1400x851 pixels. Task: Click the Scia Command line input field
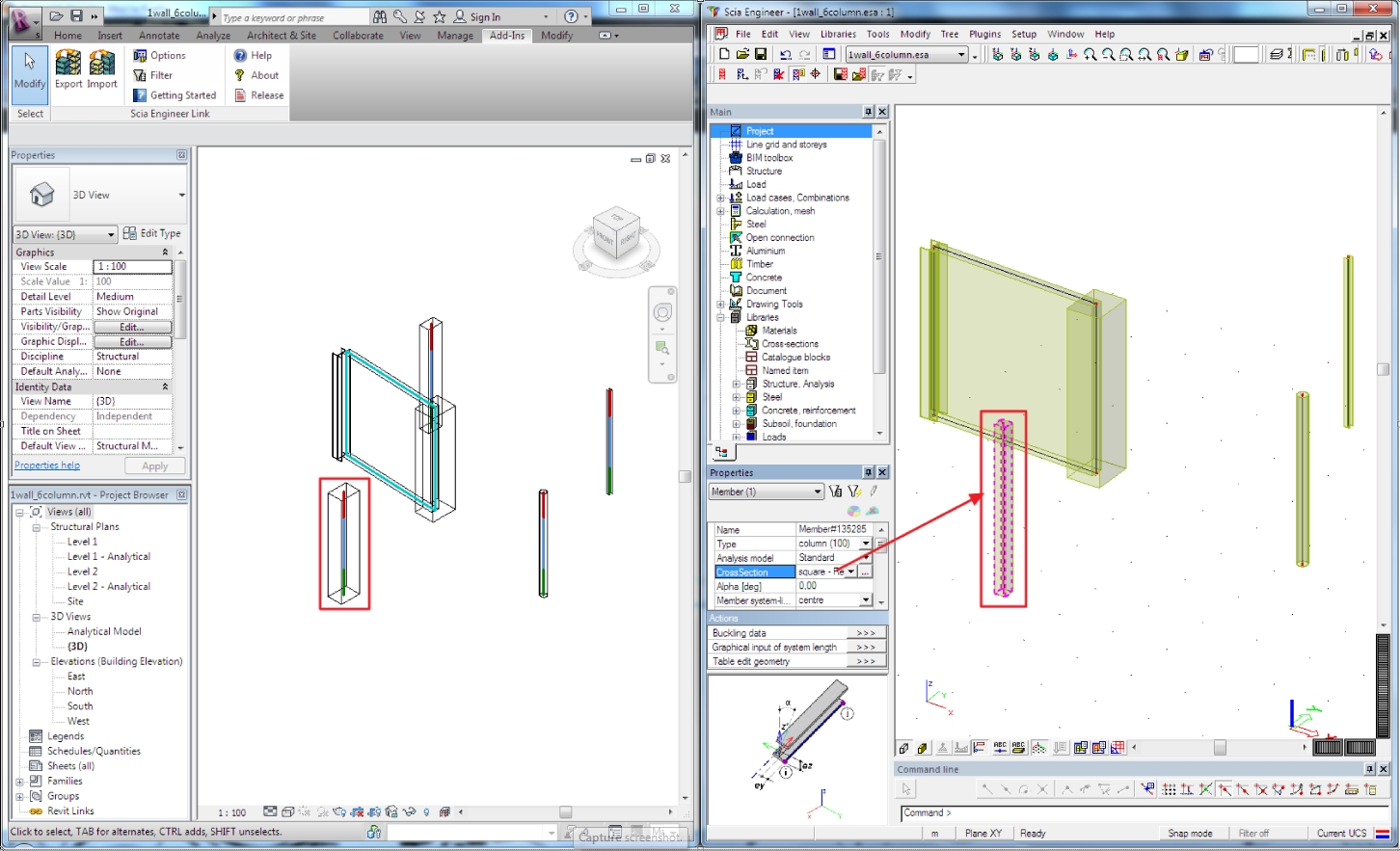coord(1143,812)
